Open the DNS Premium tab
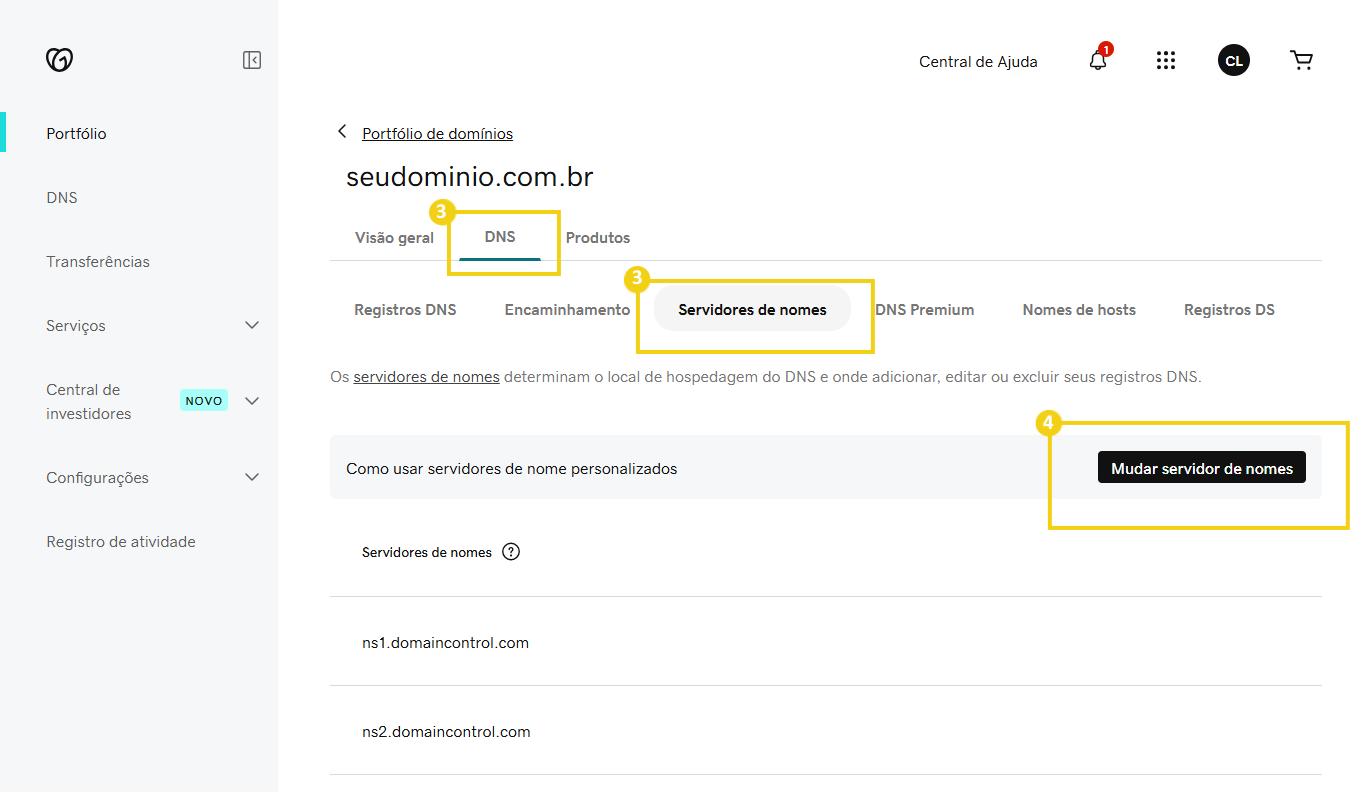This screenshot has width=1361, height=792. click(924, 309)
